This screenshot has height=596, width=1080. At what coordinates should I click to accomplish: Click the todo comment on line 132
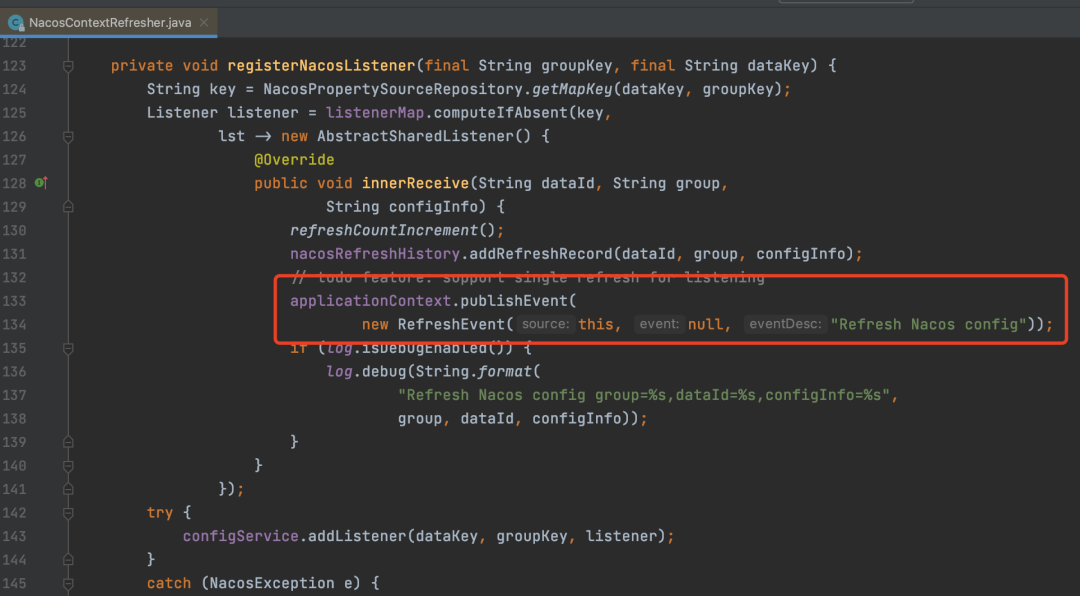(528, 278)
